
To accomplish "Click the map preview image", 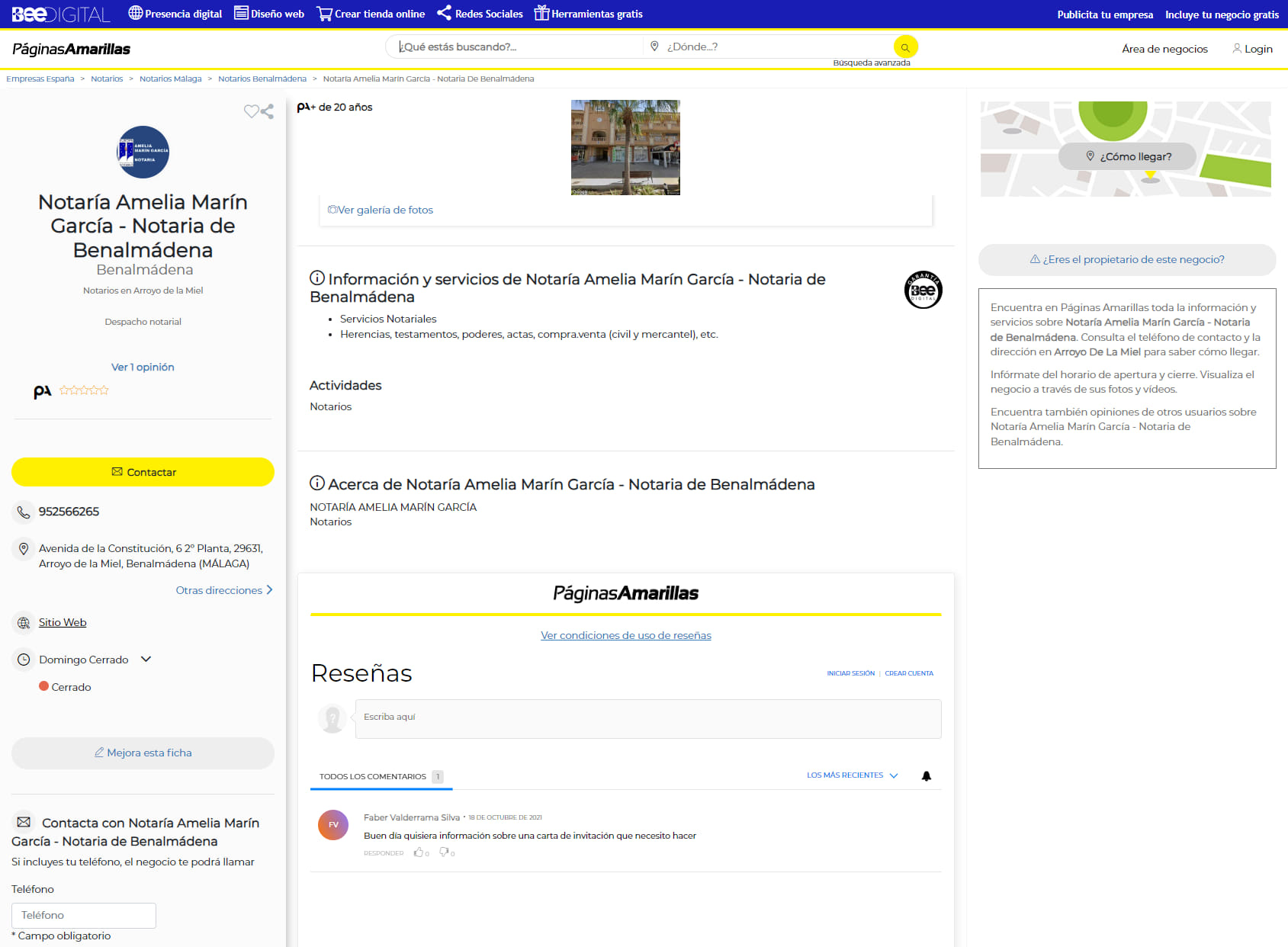I will (1126, 149).
